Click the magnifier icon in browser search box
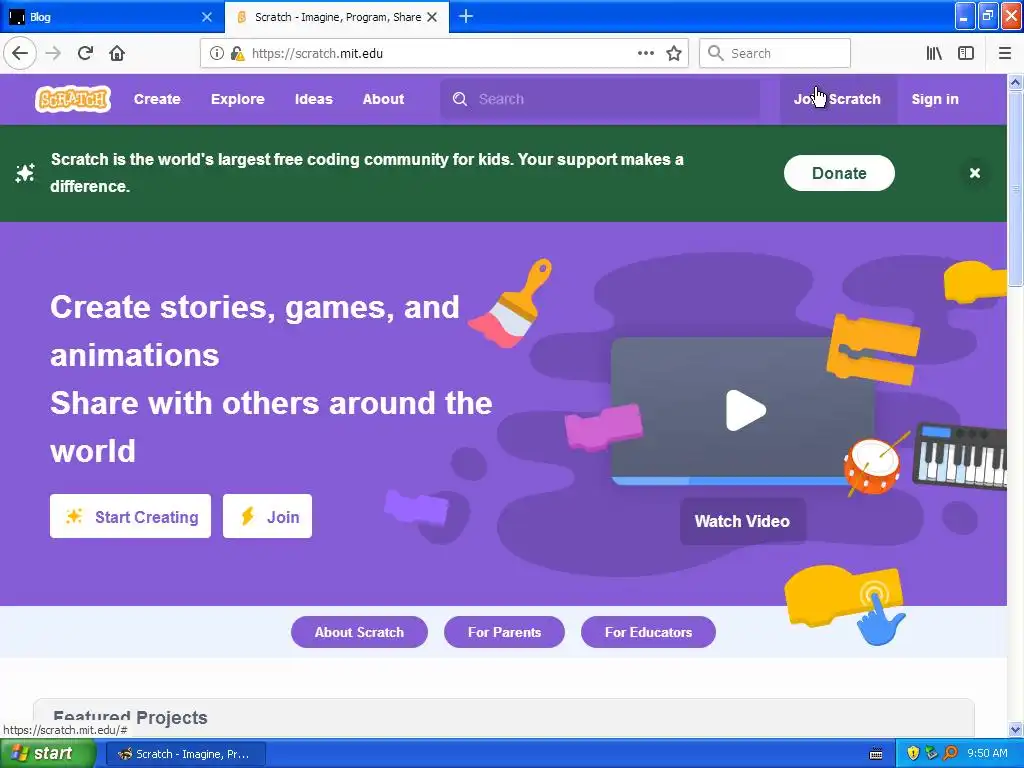Screen dimensions: 1024x768 click(716, 53)
